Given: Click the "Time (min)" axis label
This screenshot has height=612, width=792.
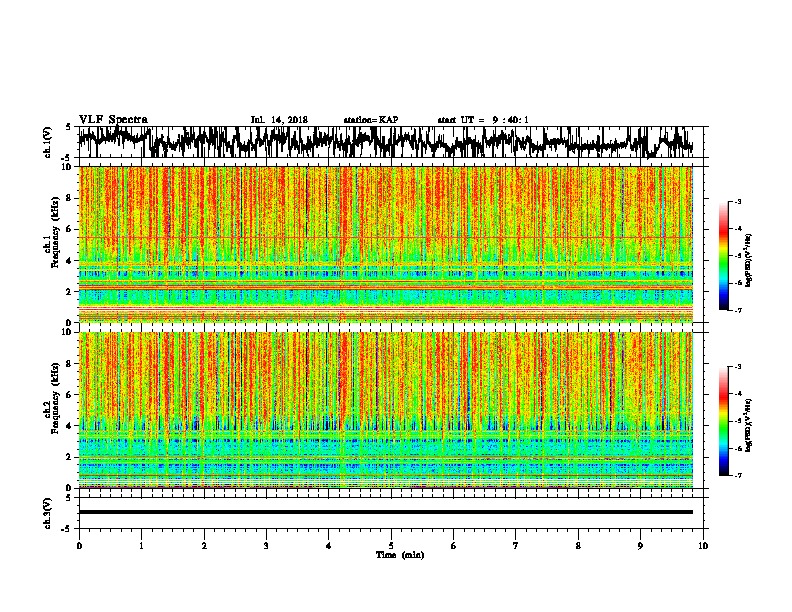Looking at the screenshot, I should (400, 555).
